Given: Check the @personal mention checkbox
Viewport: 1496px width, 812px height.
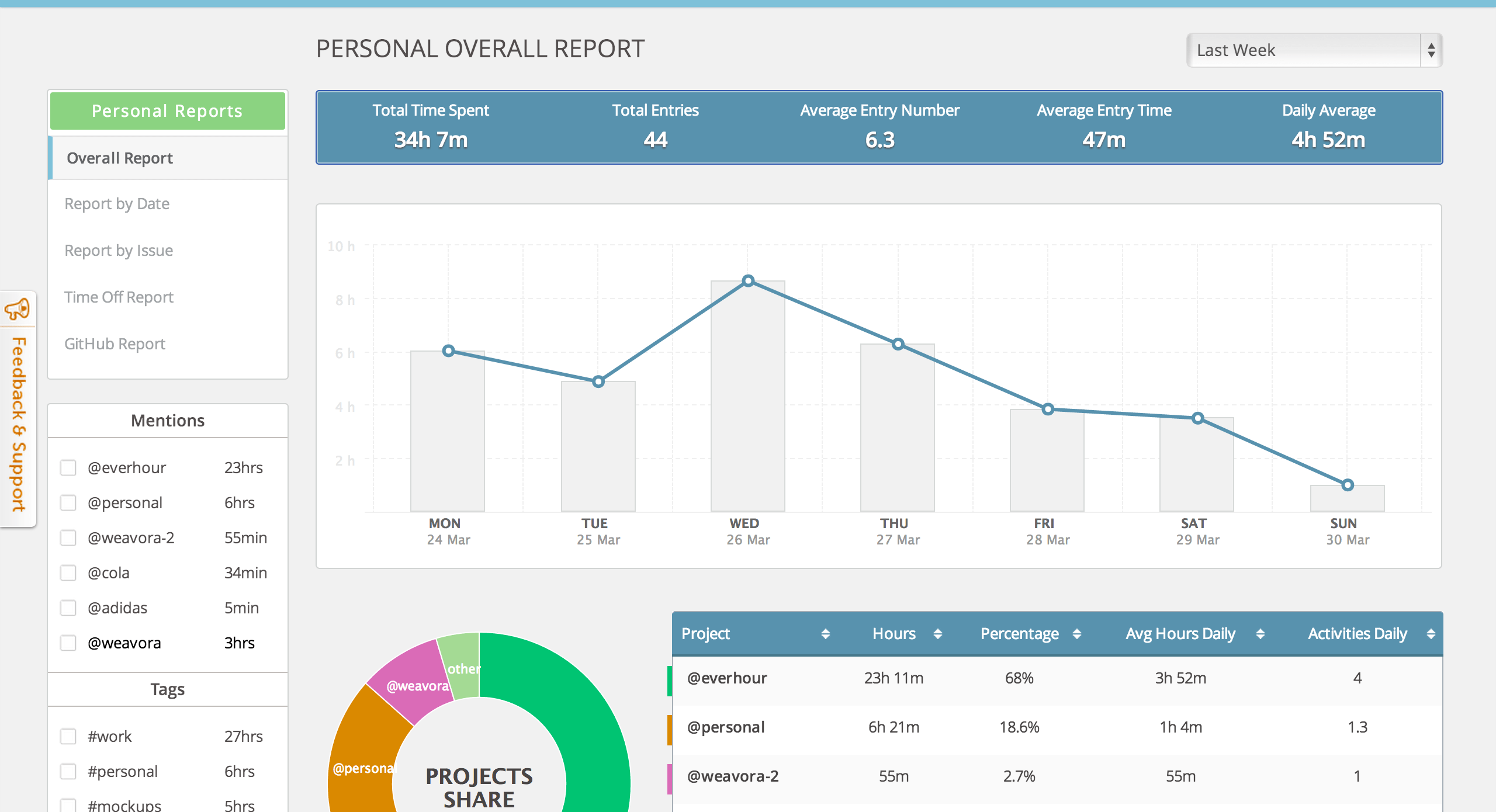Looking at the screenshot, I should pos(68,503).
